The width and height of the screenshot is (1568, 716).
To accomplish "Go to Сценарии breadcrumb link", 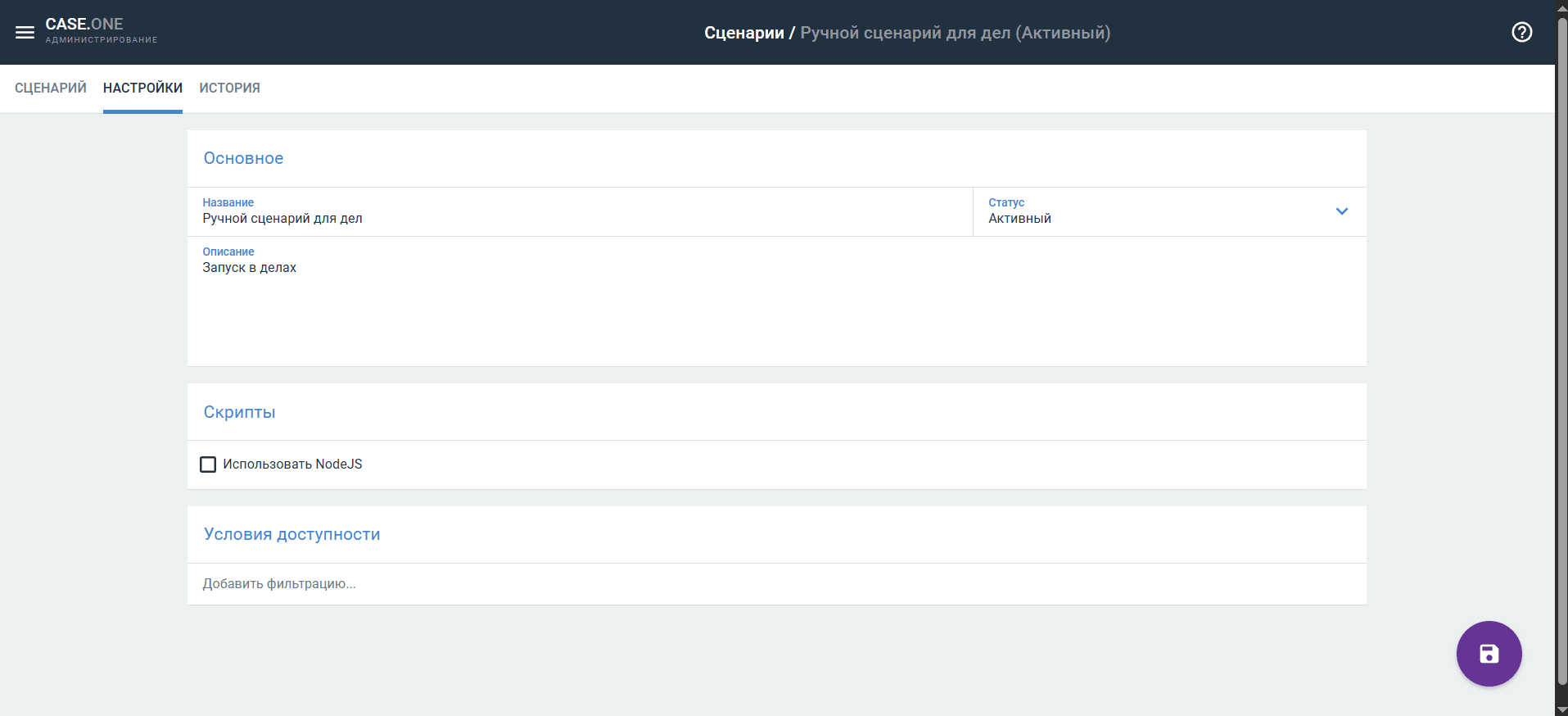I will [x=743, y=33].
